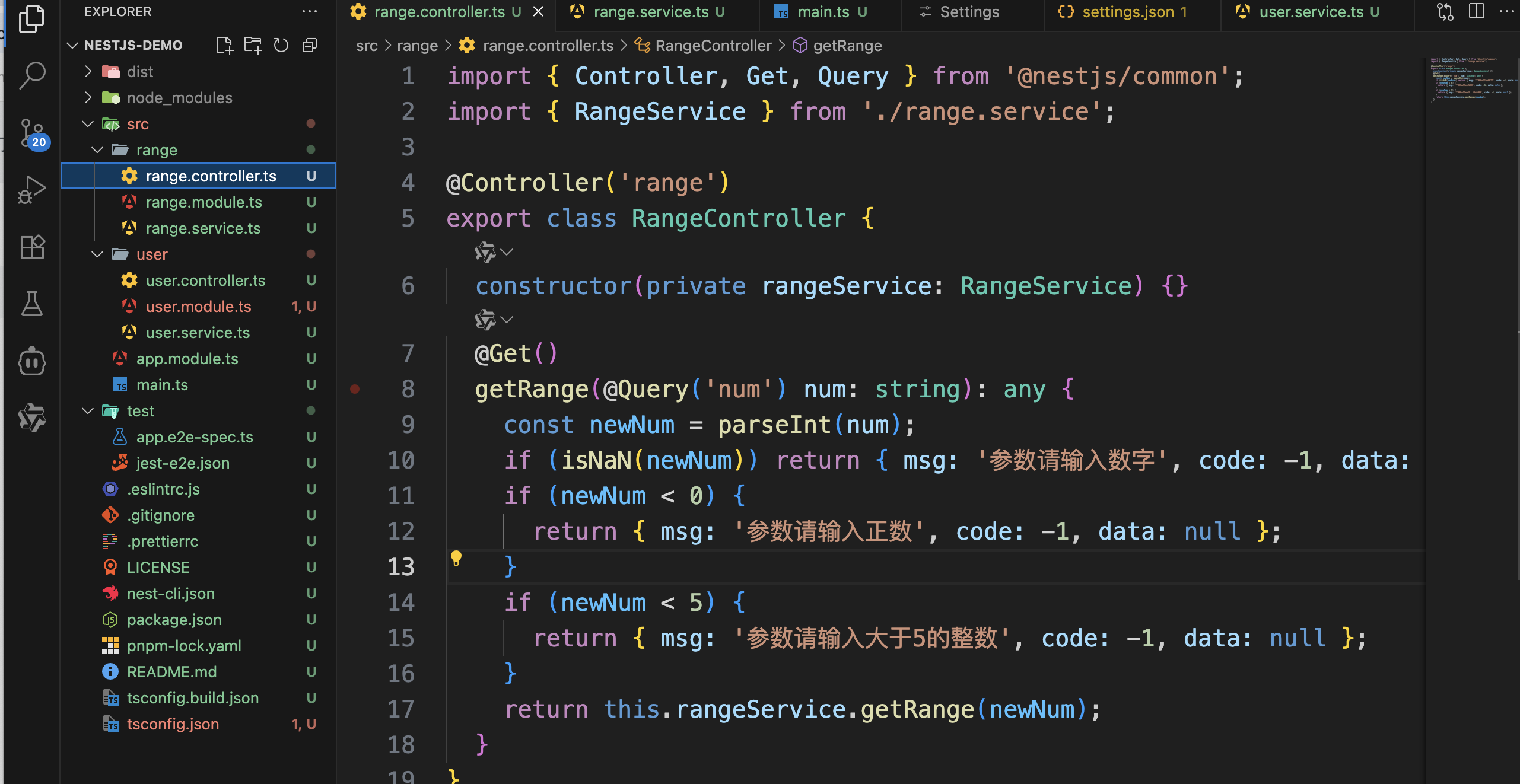Collapse the user folder
The image size is (1520, 784).
(152, 254)
